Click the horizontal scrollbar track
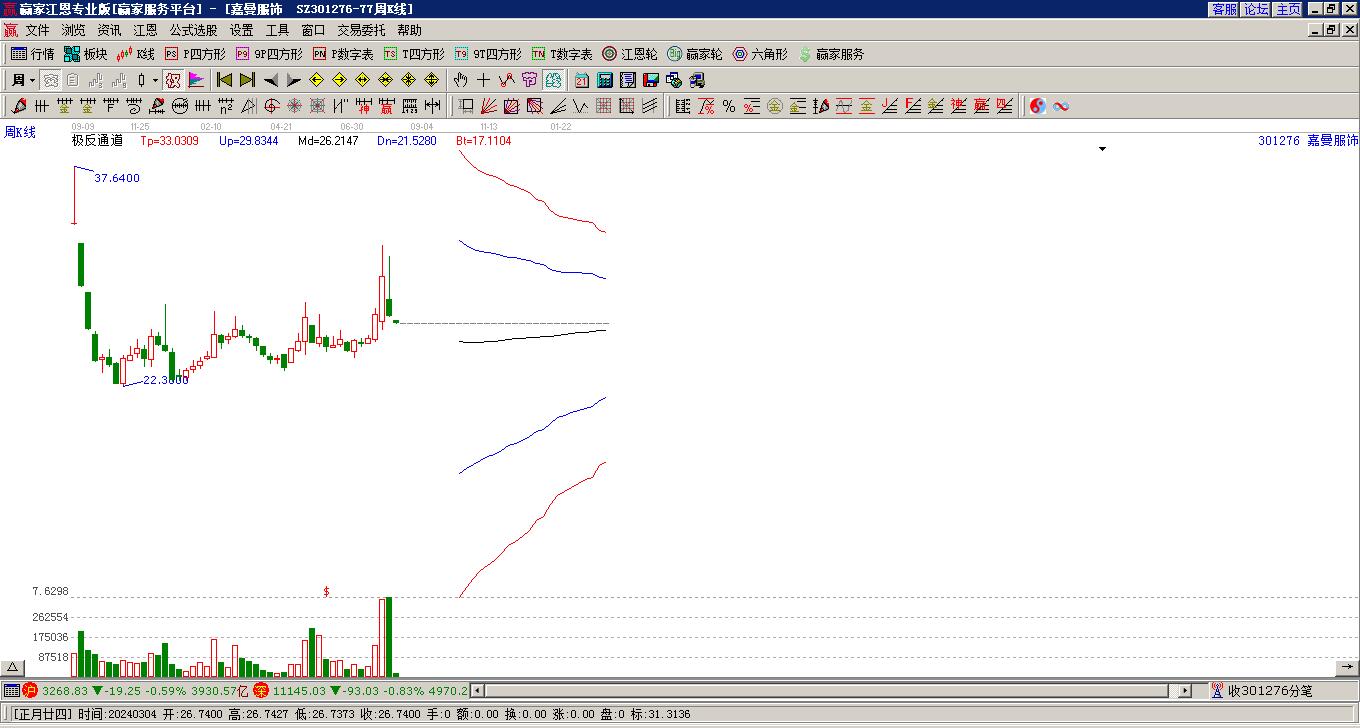The width and height of the screenshot is (1360, 728). point(826,691)
